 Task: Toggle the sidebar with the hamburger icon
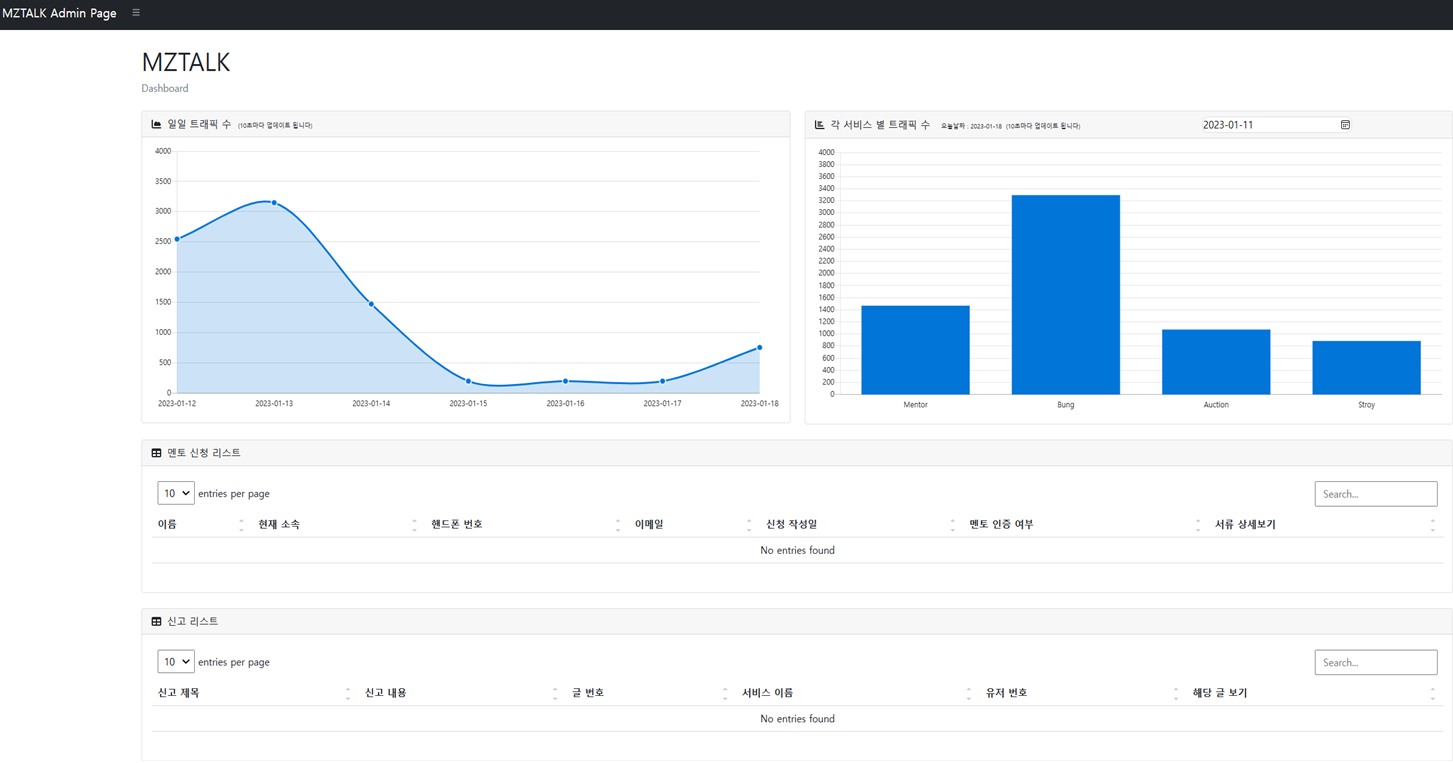coord(136,13)
